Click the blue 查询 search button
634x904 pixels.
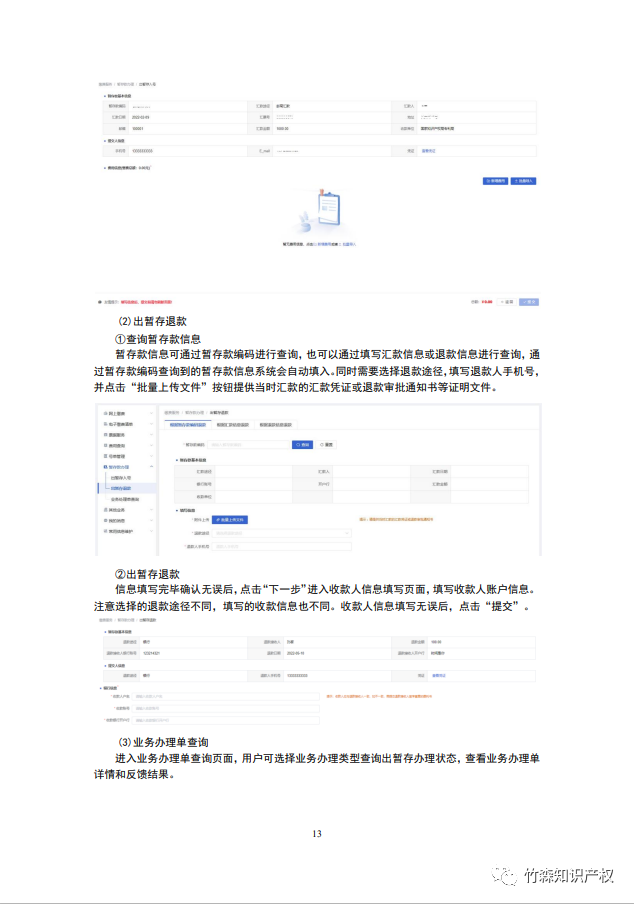pyautogui.click(x=303, y=445)
